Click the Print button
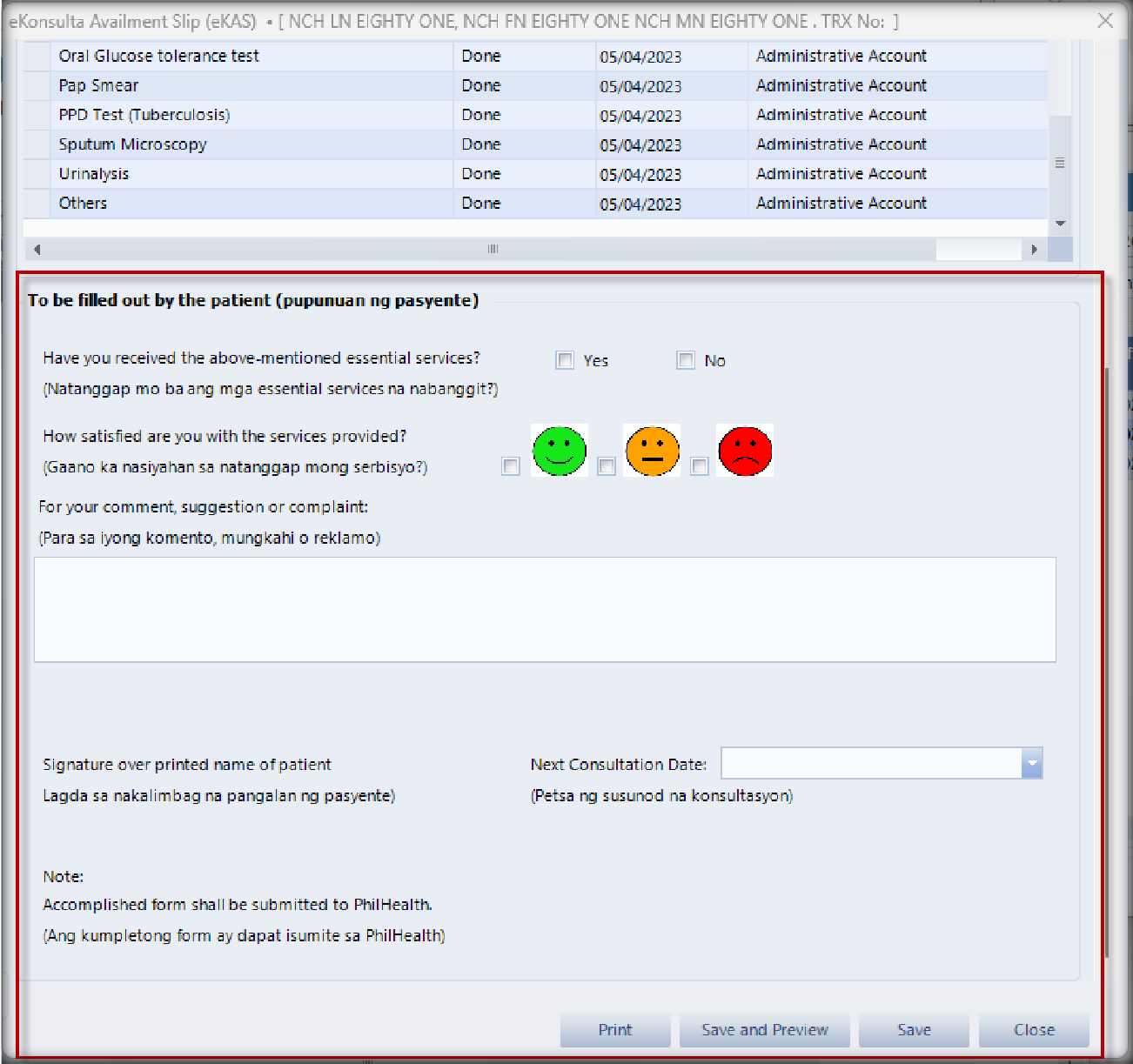The width and height of the screenshot is (1133, 1064). 615,1030
